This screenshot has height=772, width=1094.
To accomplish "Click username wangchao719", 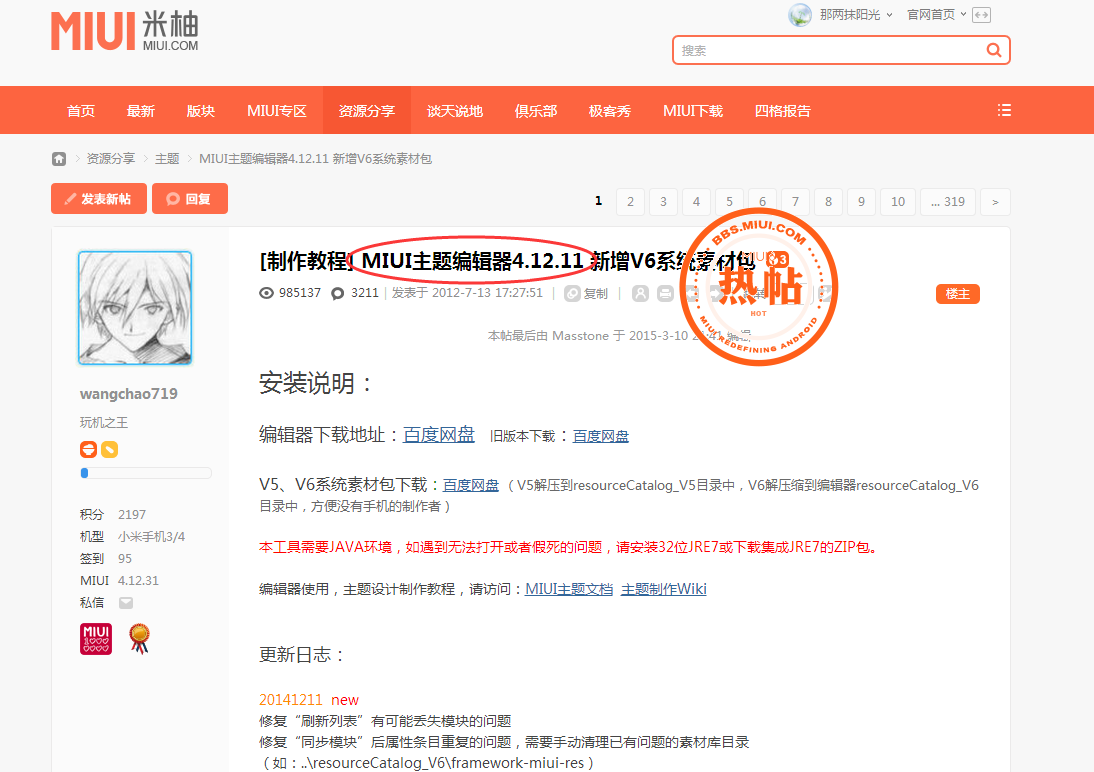I will [x=128, y=394].
